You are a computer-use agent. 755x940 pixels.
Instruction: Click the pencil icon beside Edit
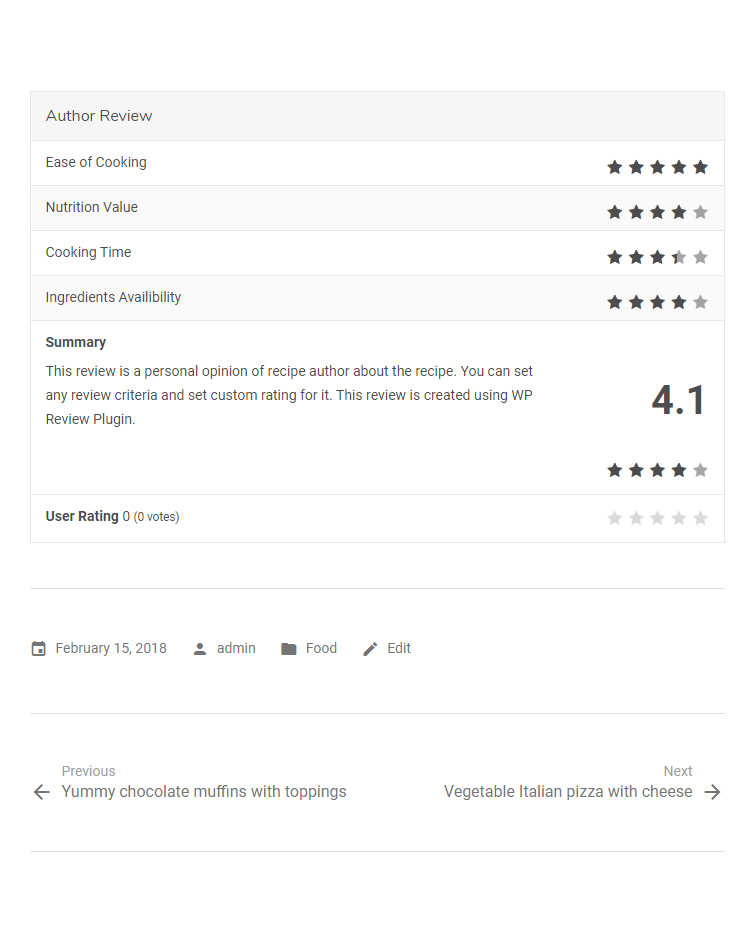[x=370, y=649]
